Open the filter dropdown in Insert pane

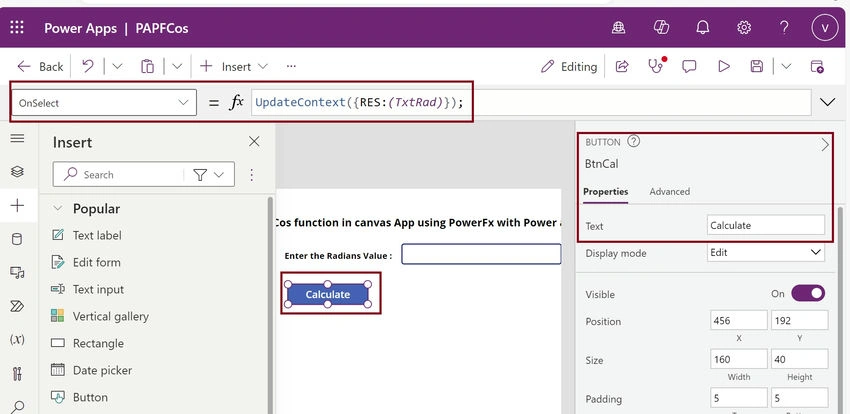(x=209, y=174)
